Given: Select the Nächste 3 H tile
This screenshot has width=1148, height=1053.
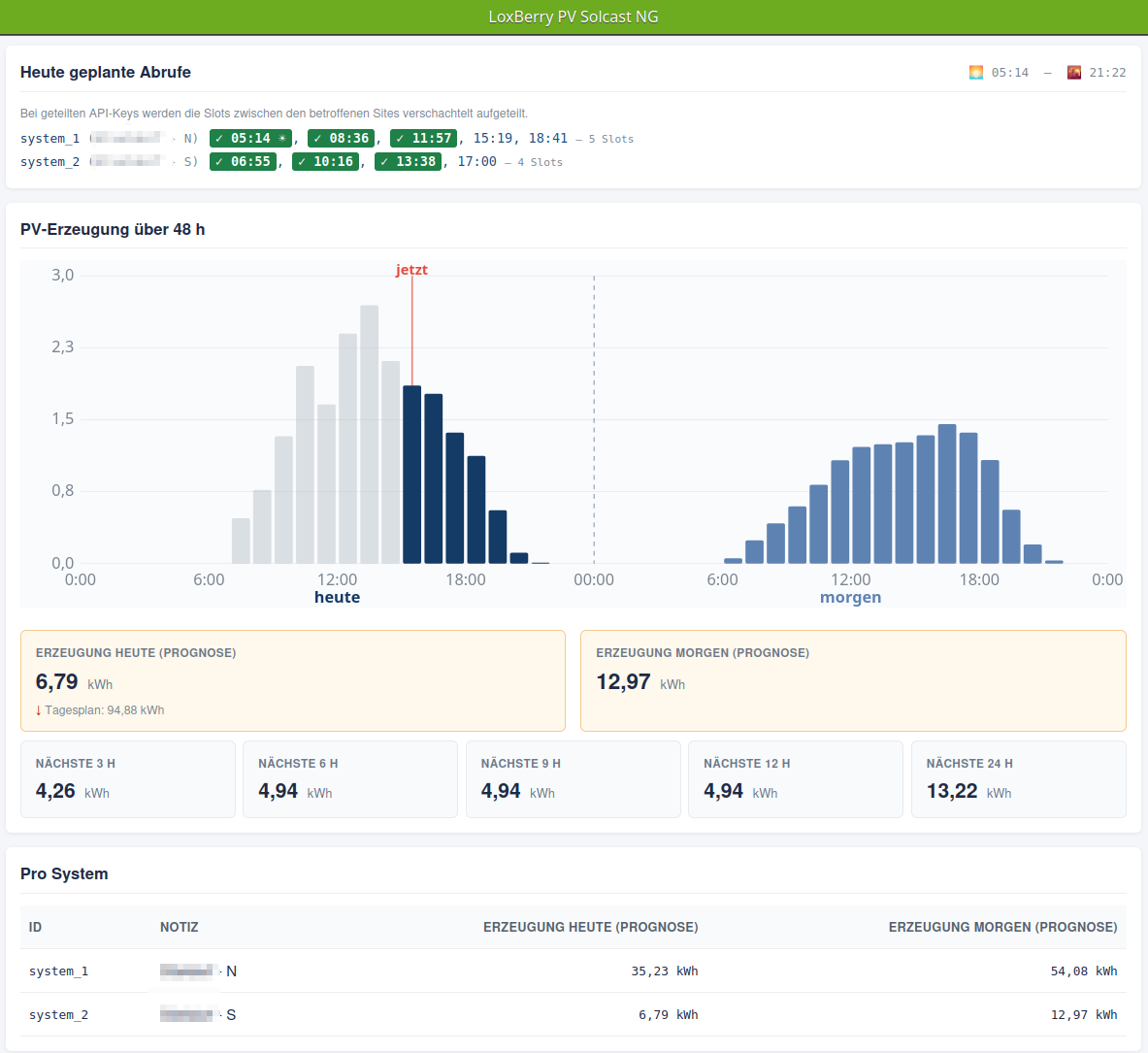Looking at the screenshot, I should coord(128,779).
